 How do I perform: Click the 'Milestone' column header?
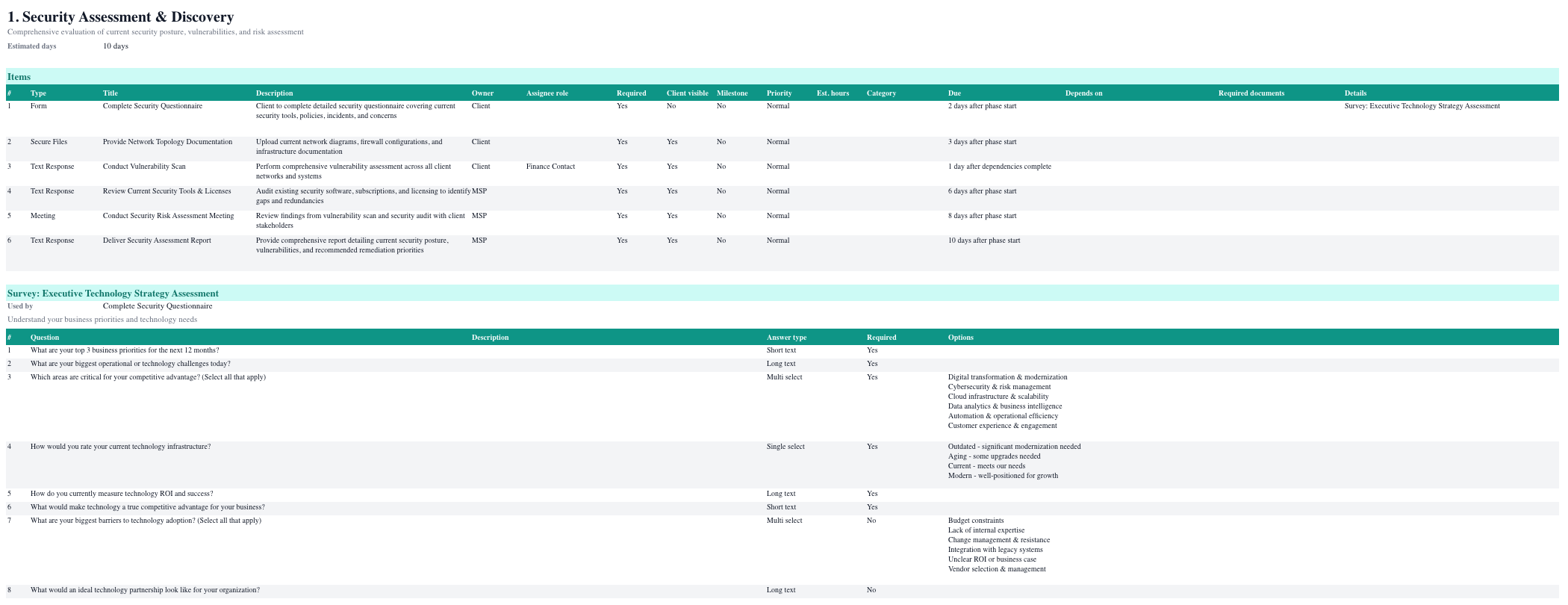732,93
